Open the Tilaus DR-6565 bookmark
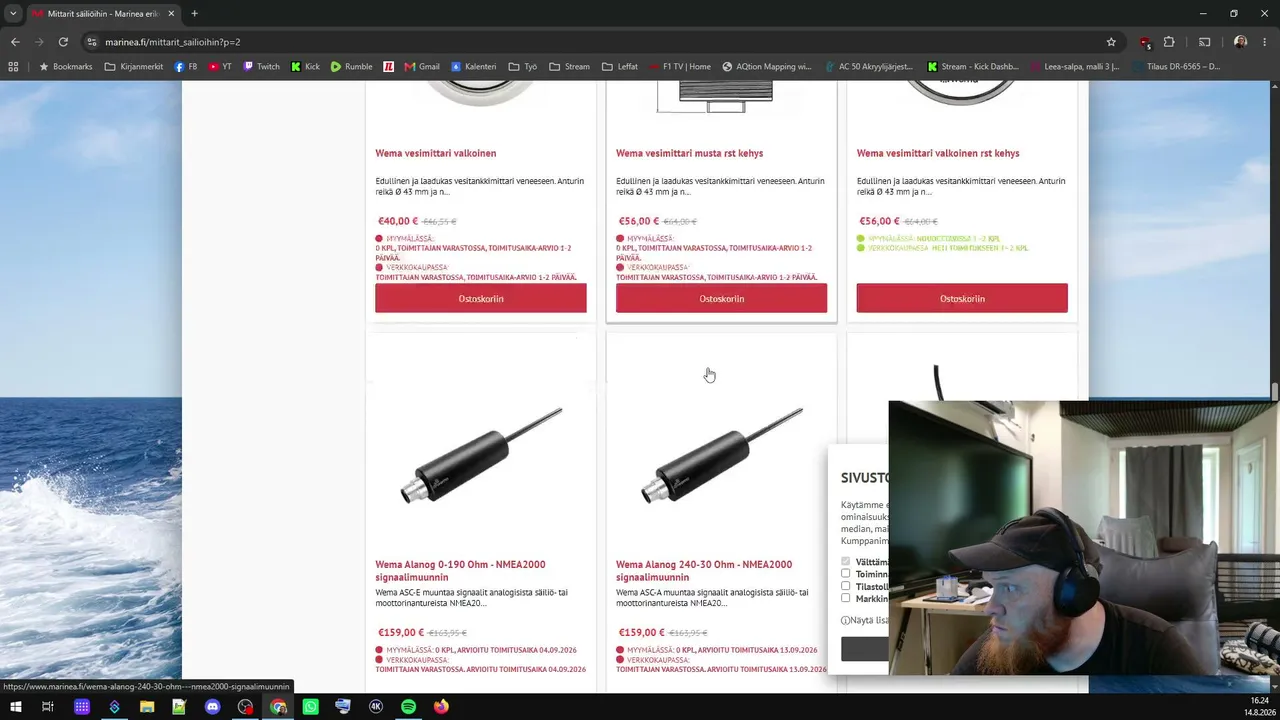 [x=1176, y=67]
